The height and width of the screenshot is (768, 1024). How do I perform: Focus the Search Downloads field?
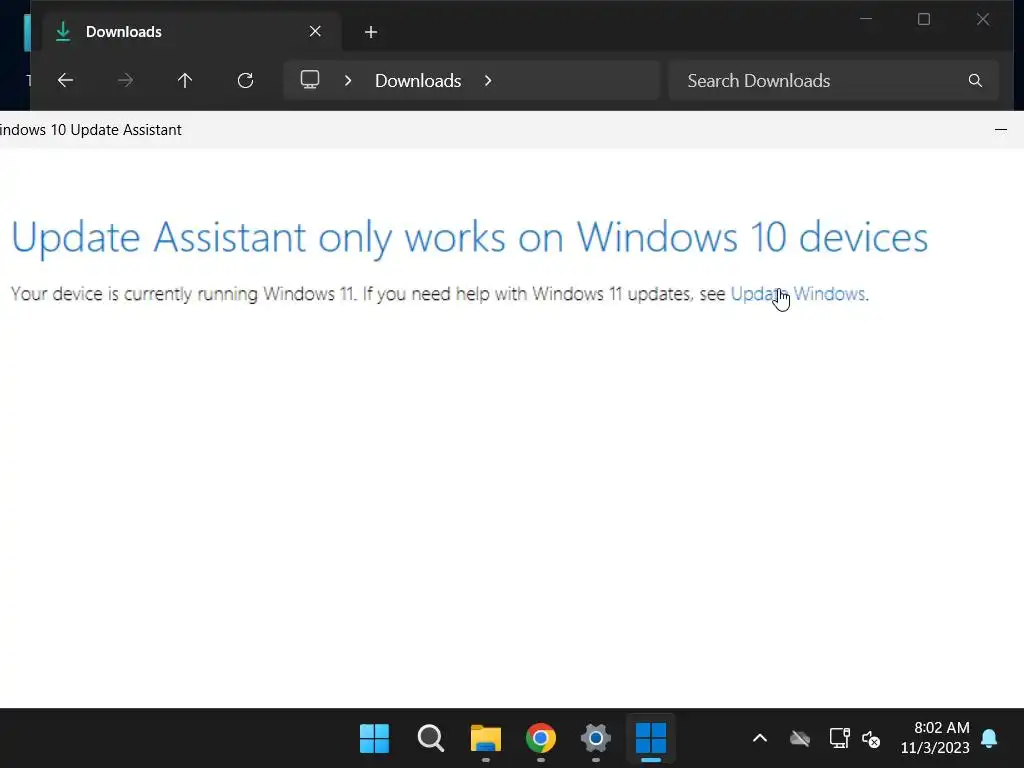(x=833, y=80)
